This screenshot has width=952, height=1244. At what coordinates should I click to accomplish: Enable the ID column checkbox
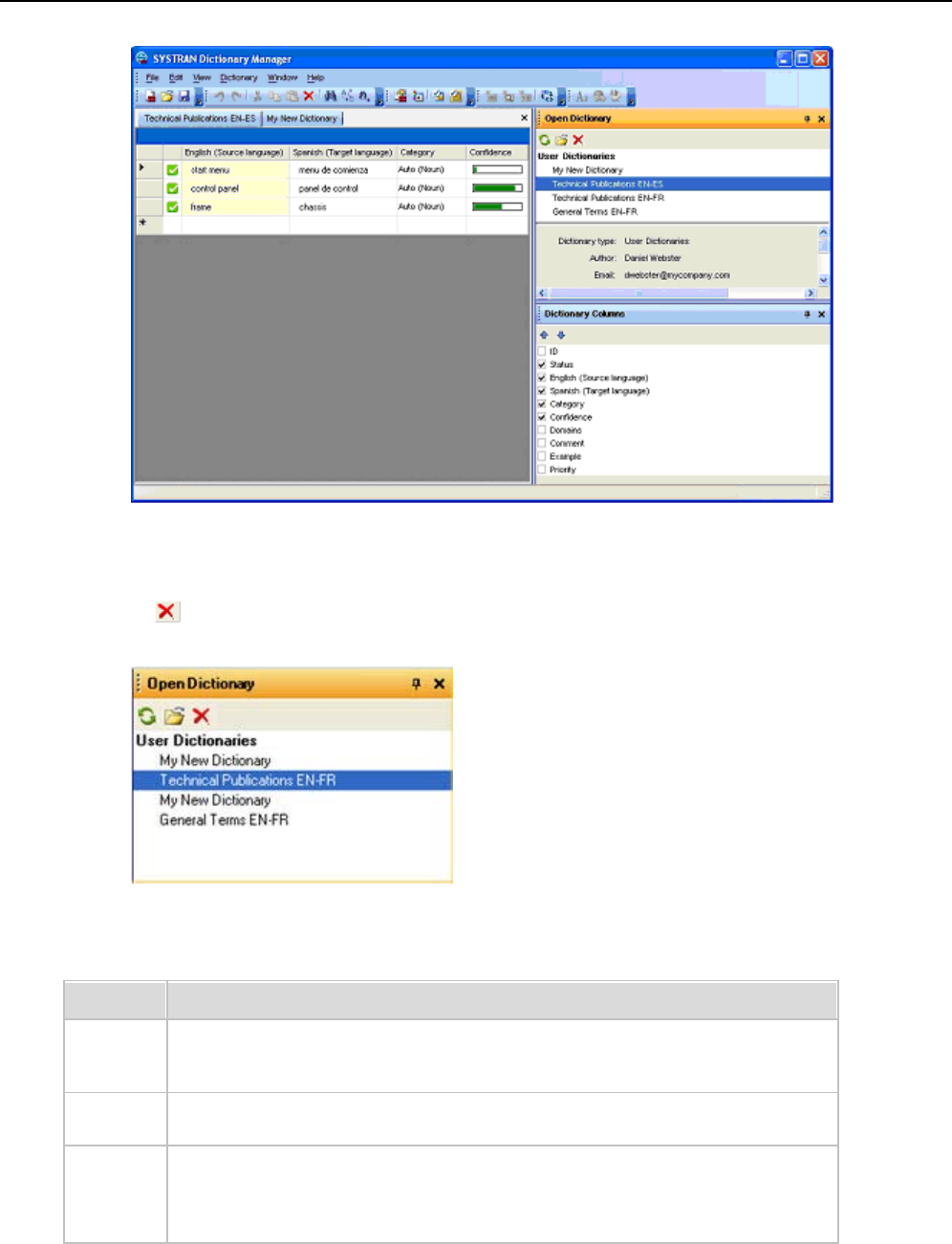pyautogui.click(x=542, y=352)
